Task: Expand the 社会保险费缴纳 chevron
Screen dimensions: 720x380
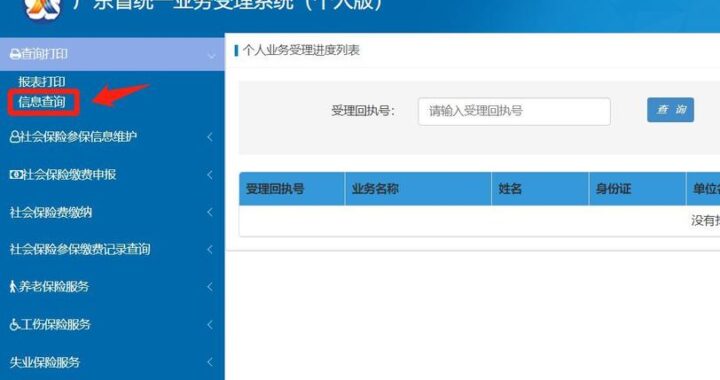Action: pyautogui.click(x=210, y=212)
